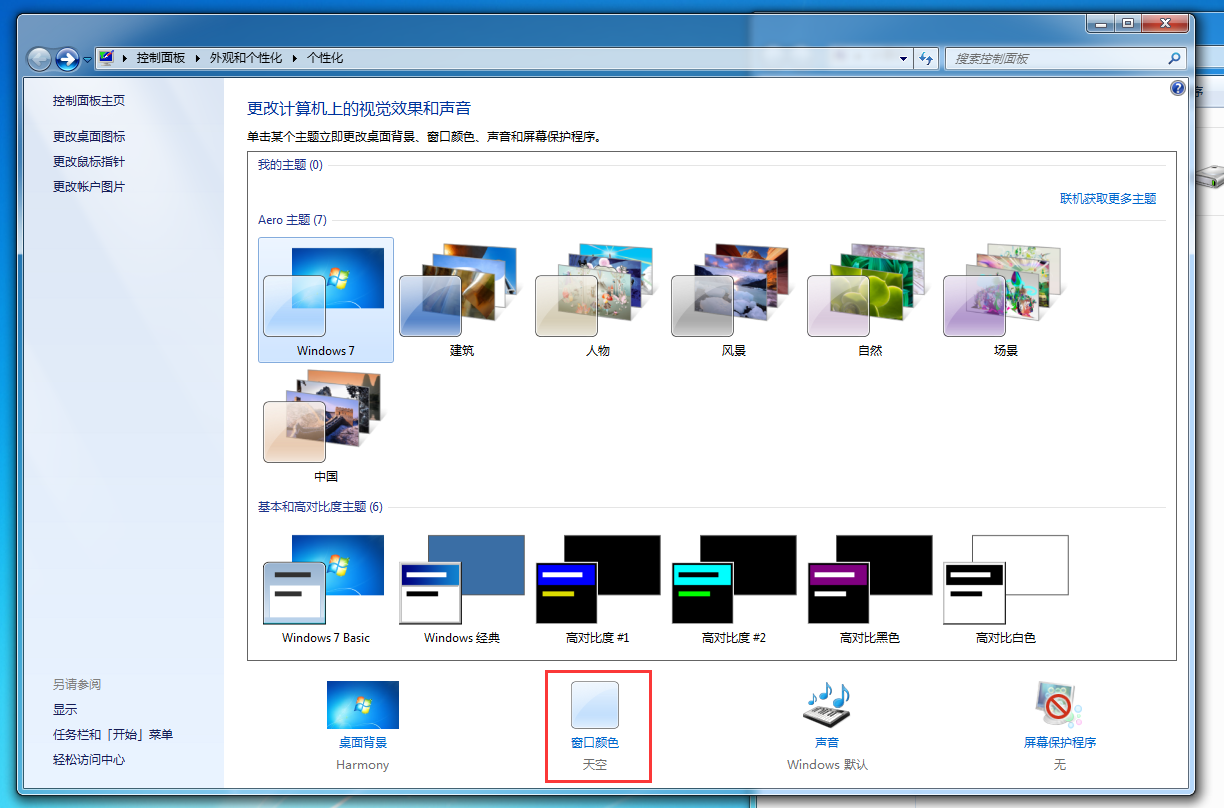Click the Back navigation arrow
This screenshot has width=1224, height=808.
pos(39,59)
